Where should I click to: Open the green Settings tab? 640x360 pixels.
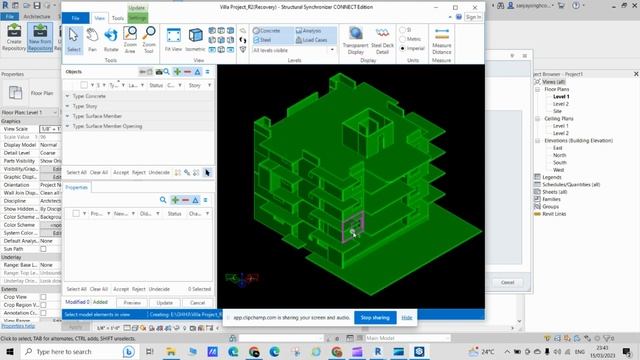[x=138, y=18]
